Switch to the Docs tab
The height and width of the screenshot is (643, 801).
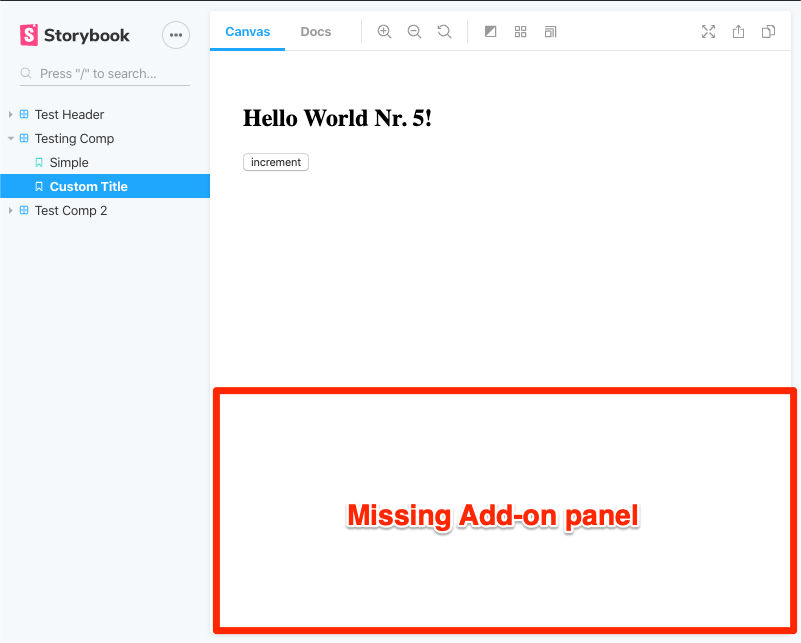315,31
